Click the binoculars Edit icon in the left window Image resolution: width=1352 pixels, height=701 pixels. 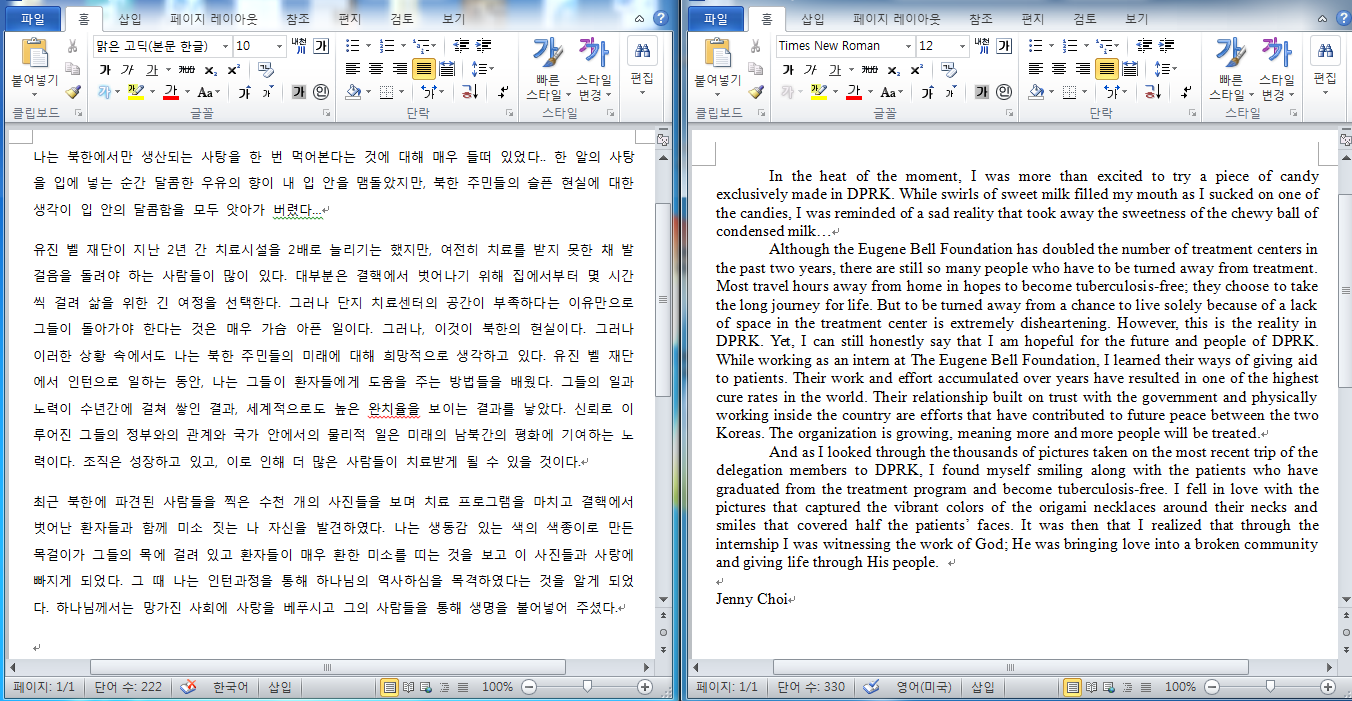(x=641, y=50)
